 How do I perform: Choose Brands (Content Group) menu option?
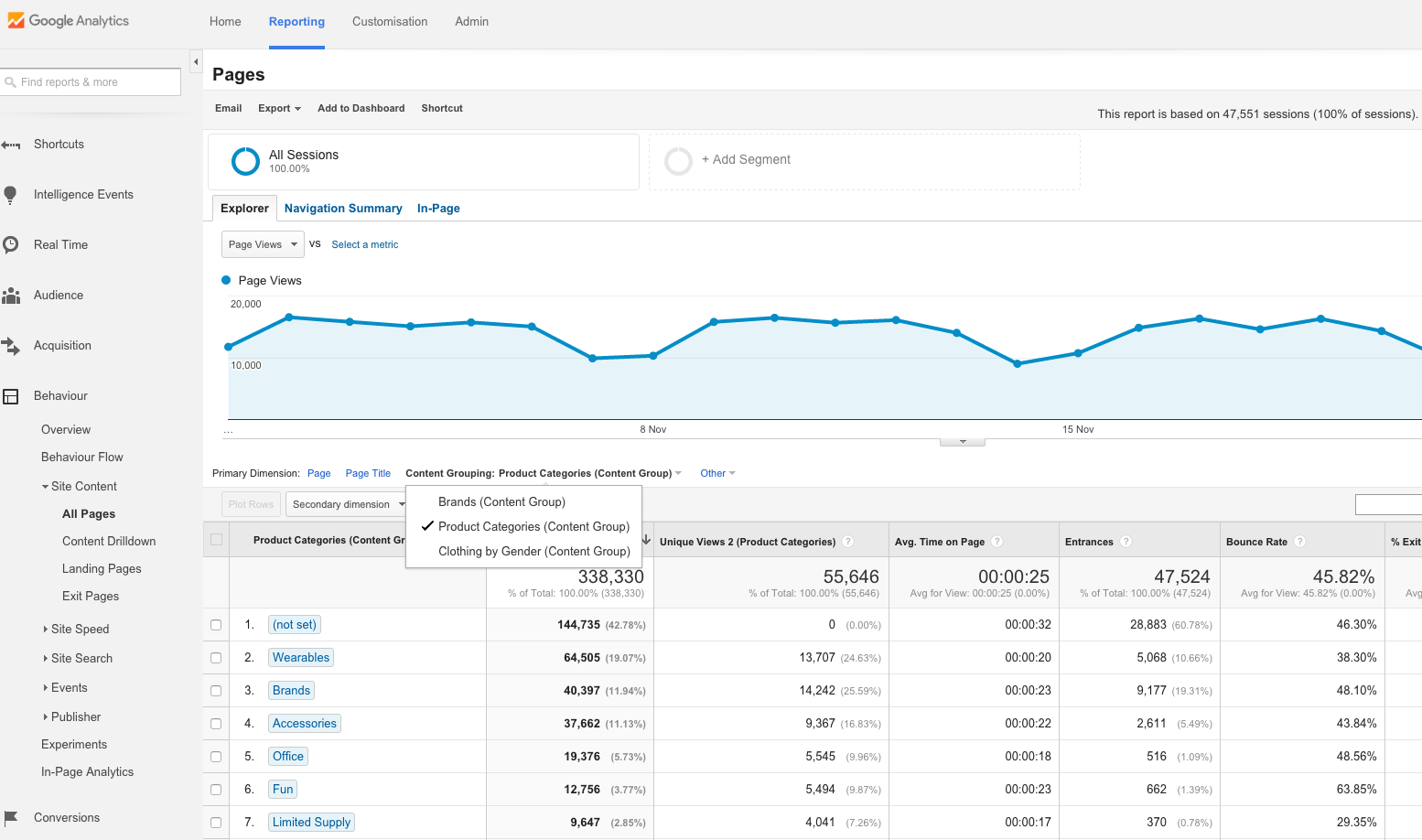click(523, 501)
